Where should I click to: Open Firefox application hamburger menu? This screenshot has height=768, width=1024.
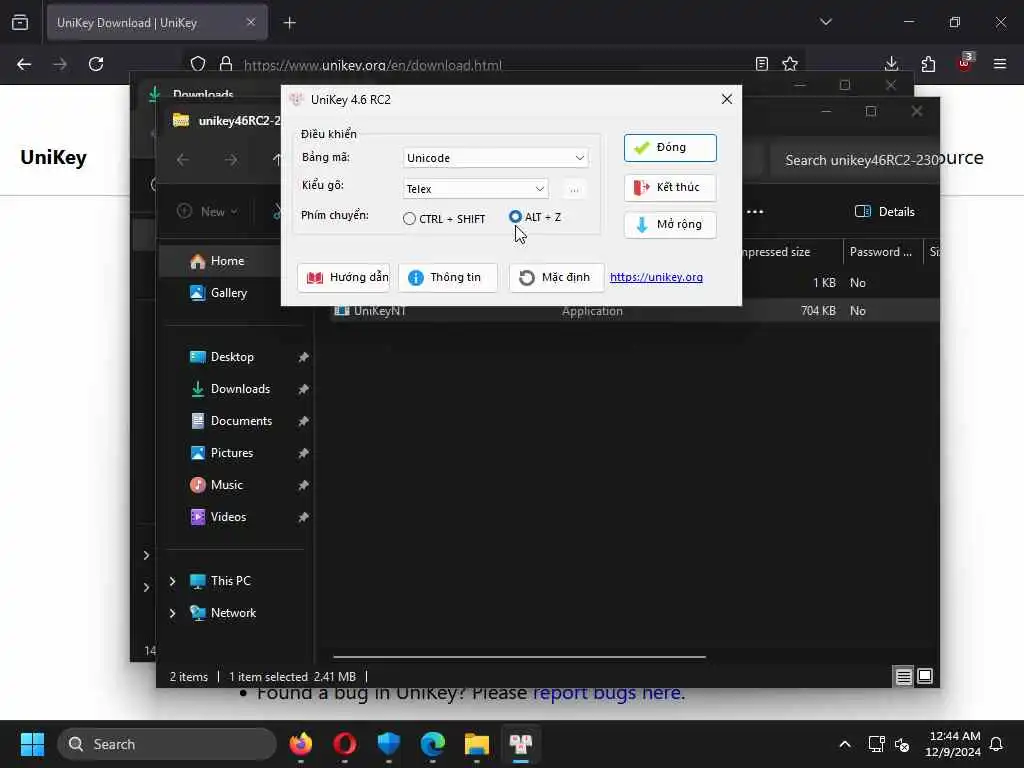1000,64
